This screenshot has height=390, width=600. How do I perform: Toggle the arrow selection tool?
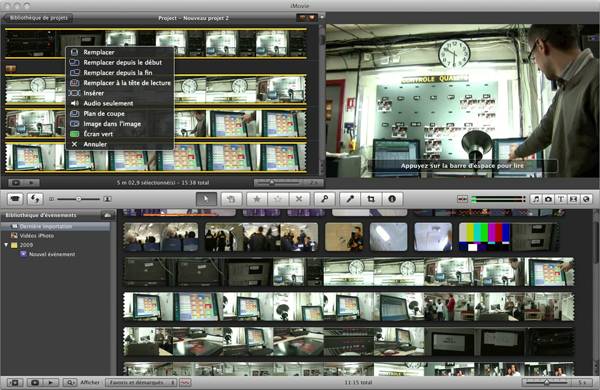(206, 199)
